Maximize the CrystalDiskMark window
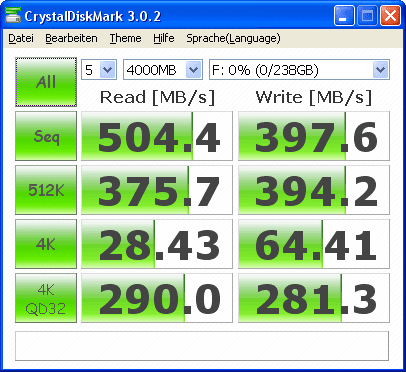 pyautogui.click(x=367, y=16)
